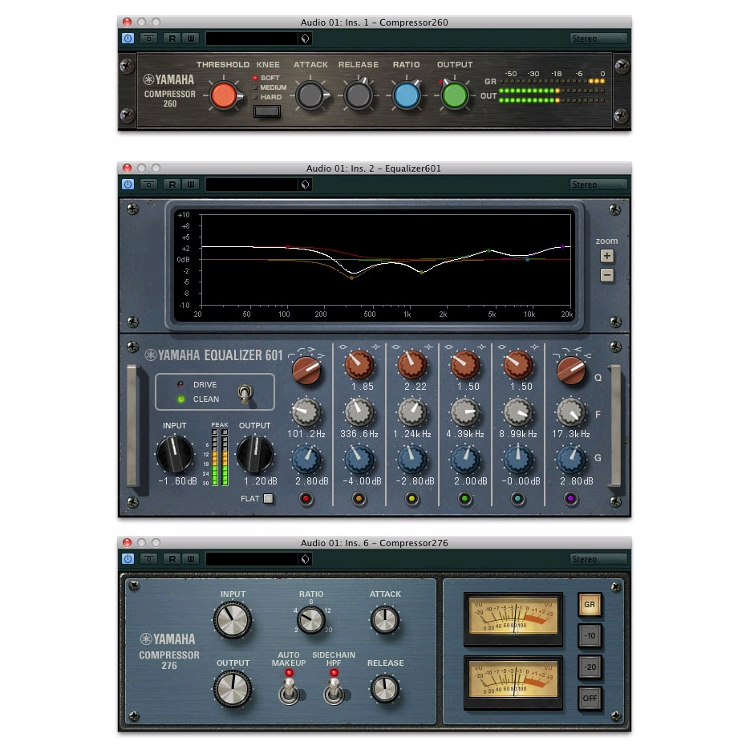Click the frequency knob showing 336.6Hz
This screenshot has width=750, height=750.
[359, 412]
